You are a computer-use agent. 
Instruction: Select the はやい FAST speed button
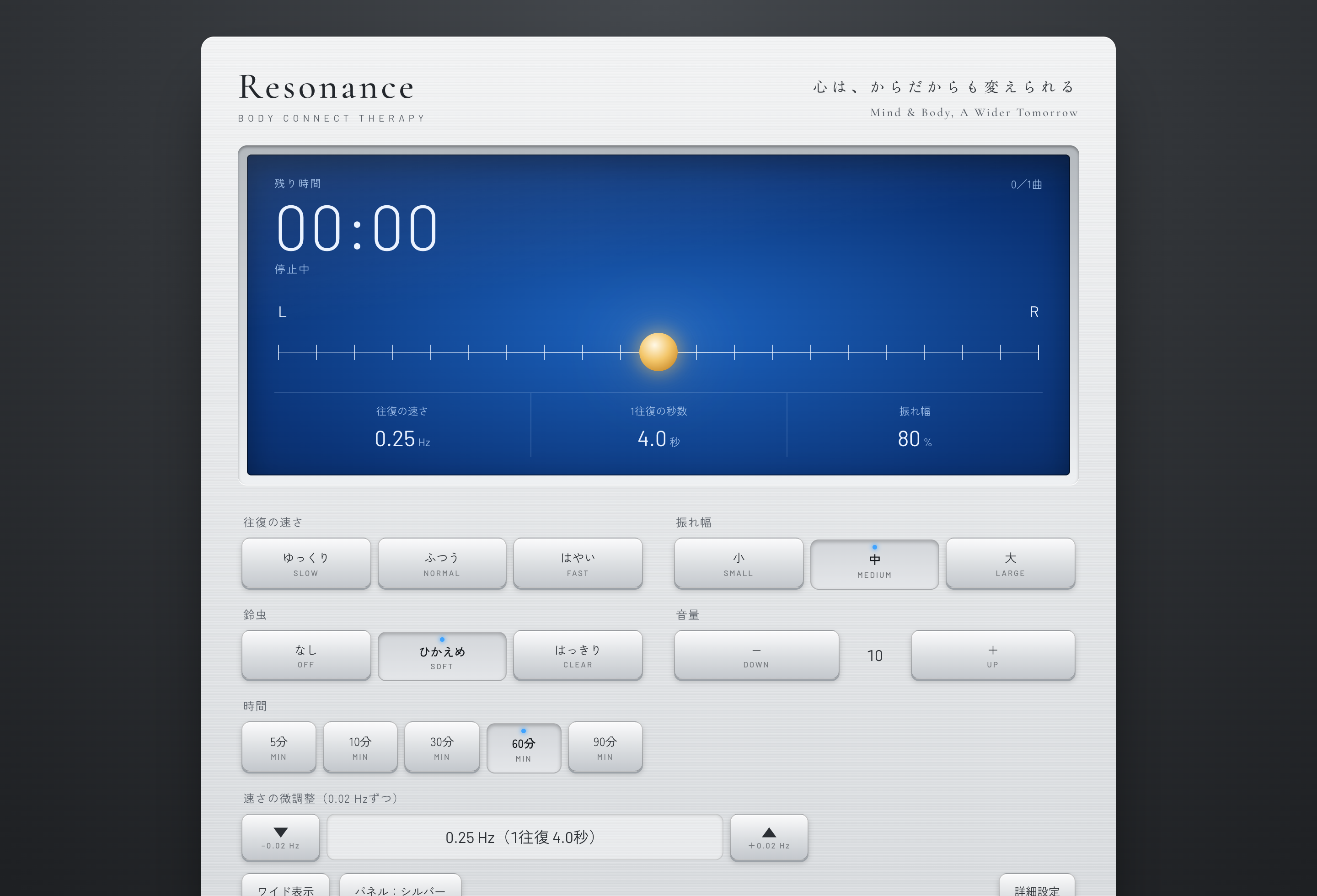[578, 564]
